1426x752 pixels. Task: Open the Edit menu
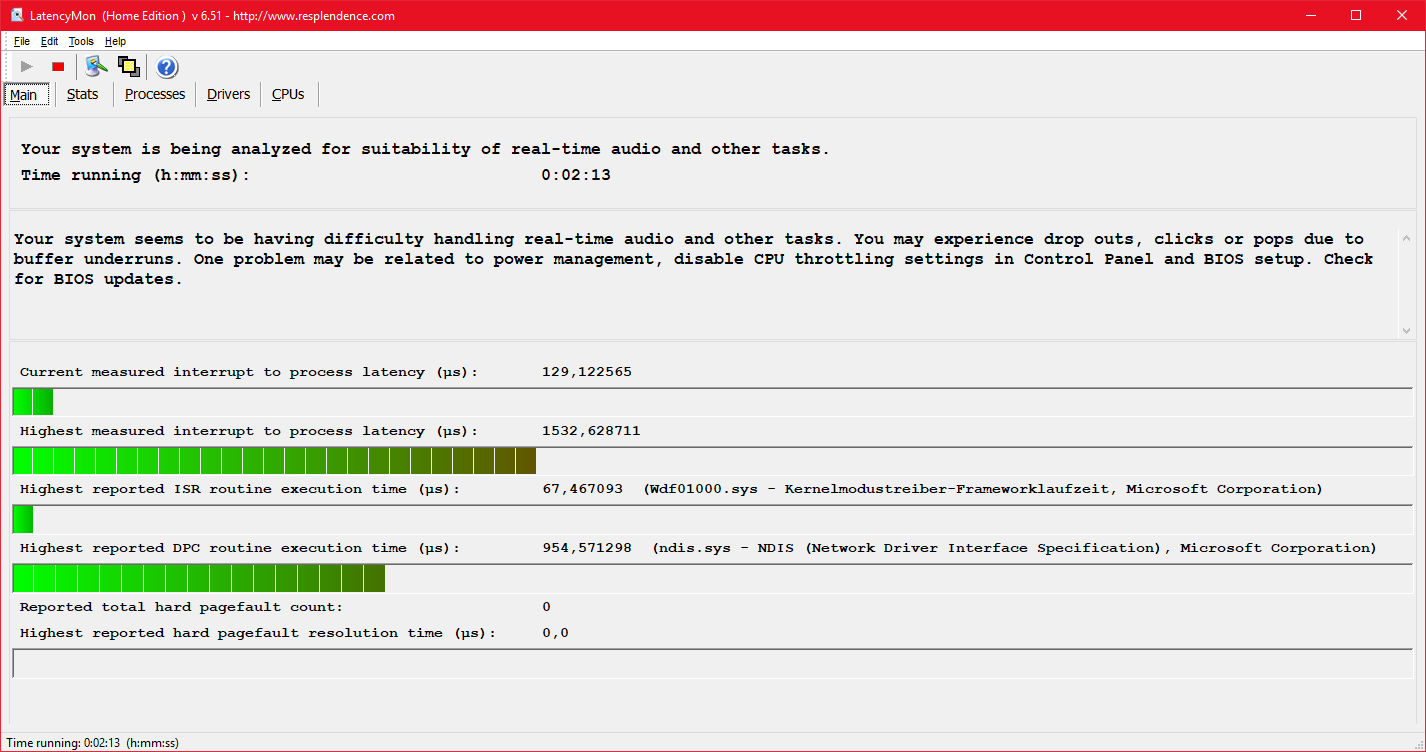[49, 41]
